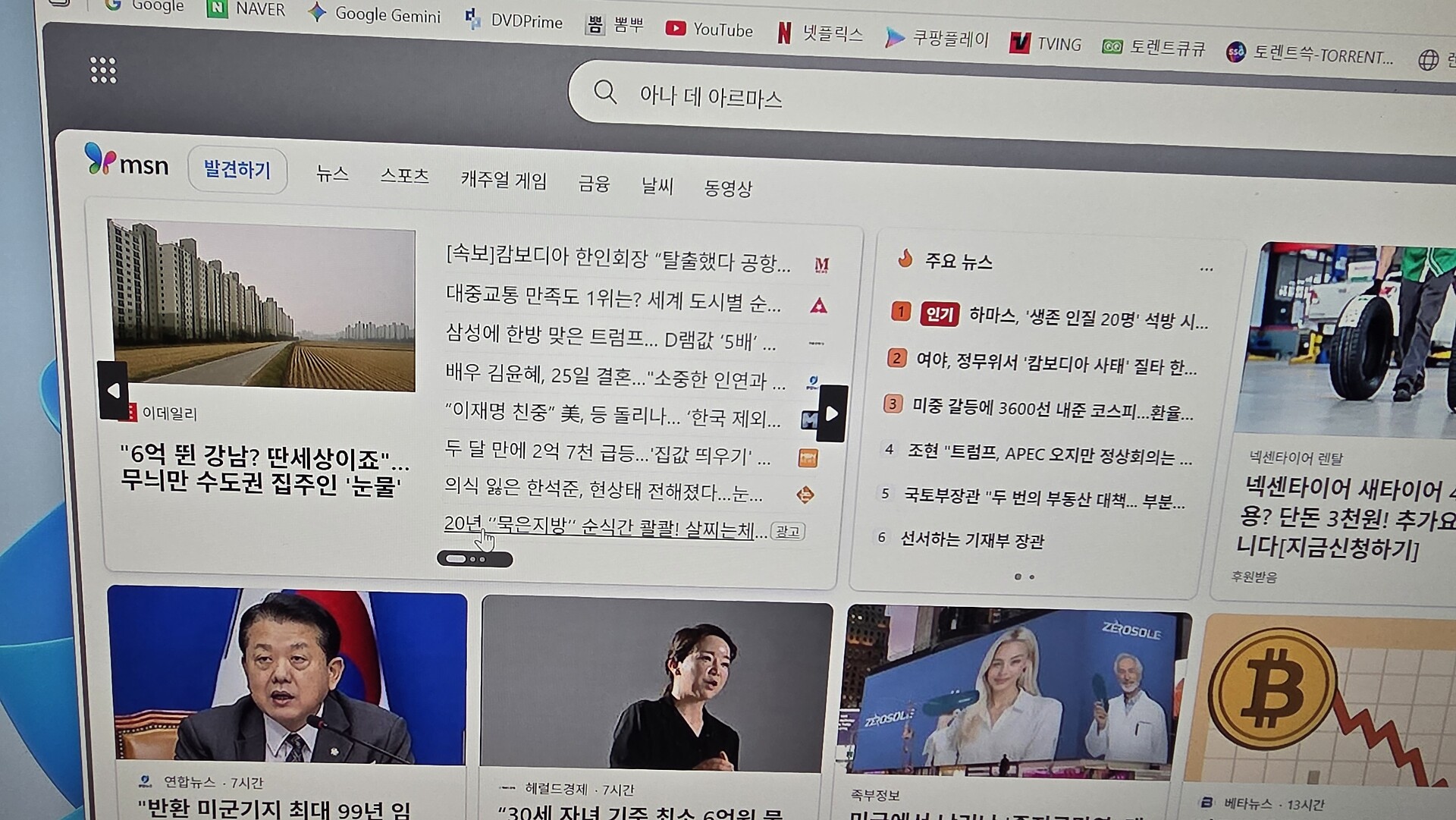Image resolution: width=1456 pixels, height=820 pixels.
Task: Open 주요 뉴스 more options menu
Action: click(1206, 269)
